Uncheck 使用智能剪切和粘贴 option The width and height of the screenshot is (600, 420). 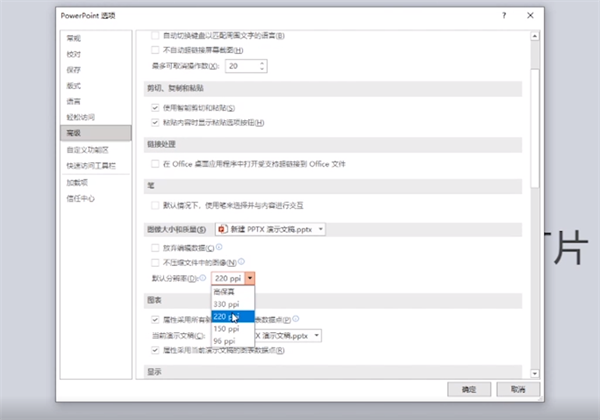155,108
